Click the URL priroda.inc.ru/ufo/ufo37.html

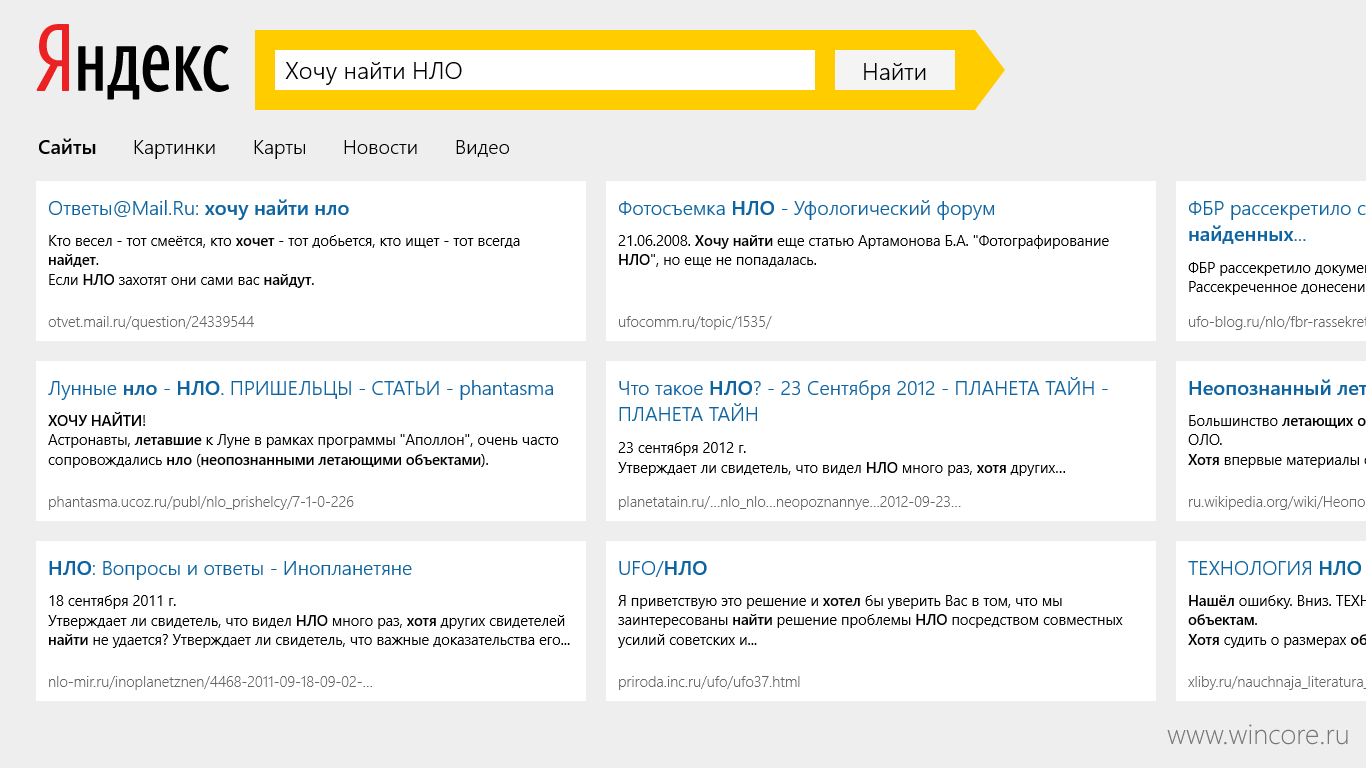709,681
